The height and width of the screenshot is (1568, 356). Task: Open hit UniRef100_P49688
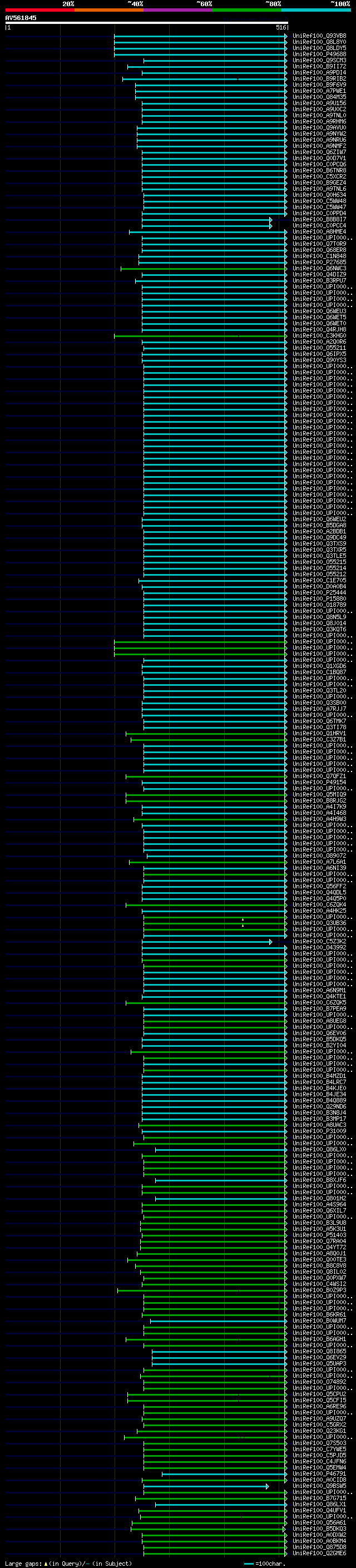coord(319,54)
